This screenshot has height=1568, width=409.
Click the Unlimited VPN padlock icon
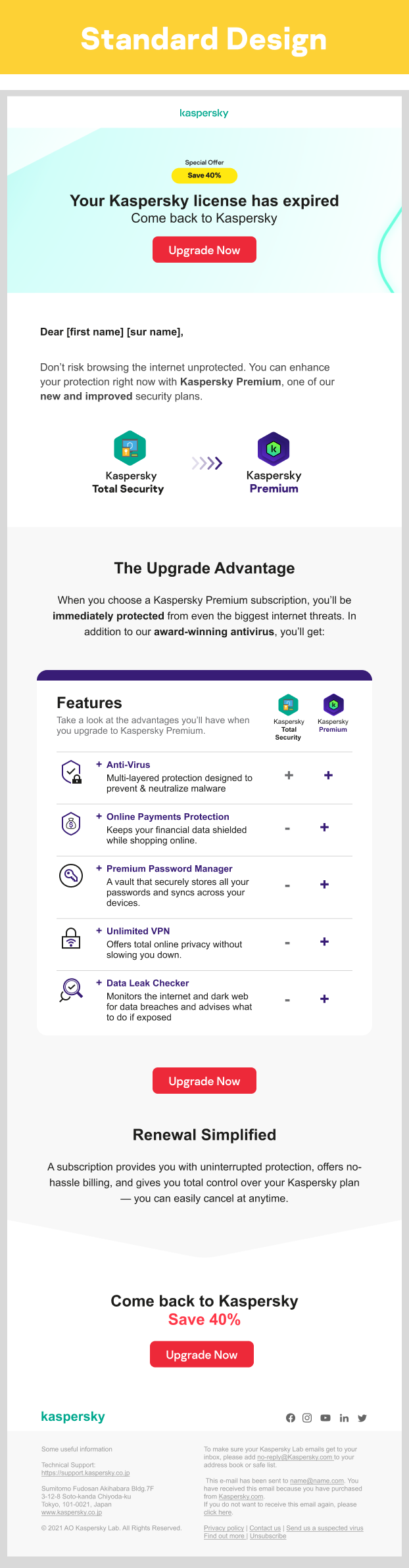tap(71, 938)
